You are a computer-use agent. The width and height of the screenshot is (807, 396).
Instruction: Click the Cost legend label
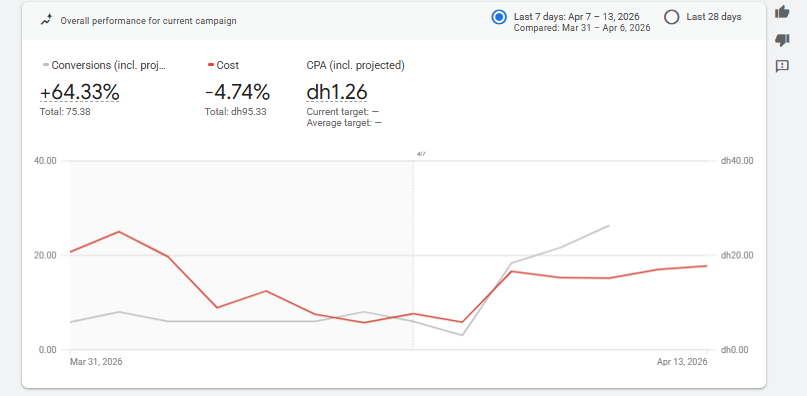click(x=227, y=65)
